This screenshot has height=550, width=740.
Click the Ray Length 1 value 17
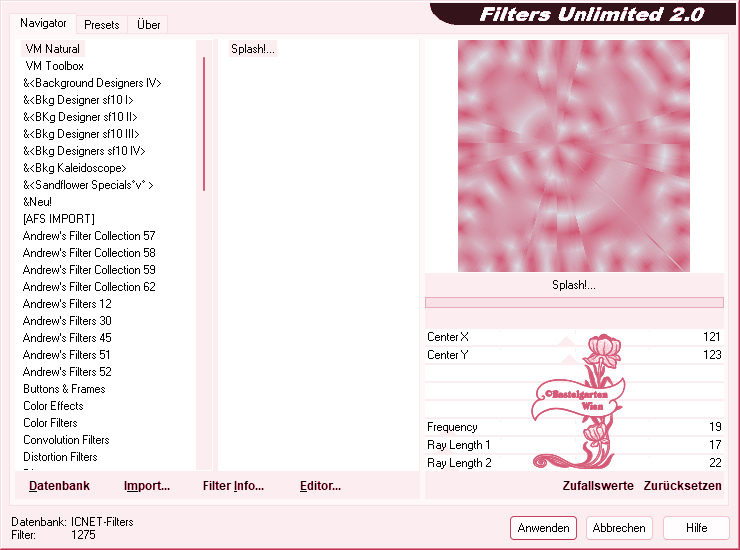(715, 445)
